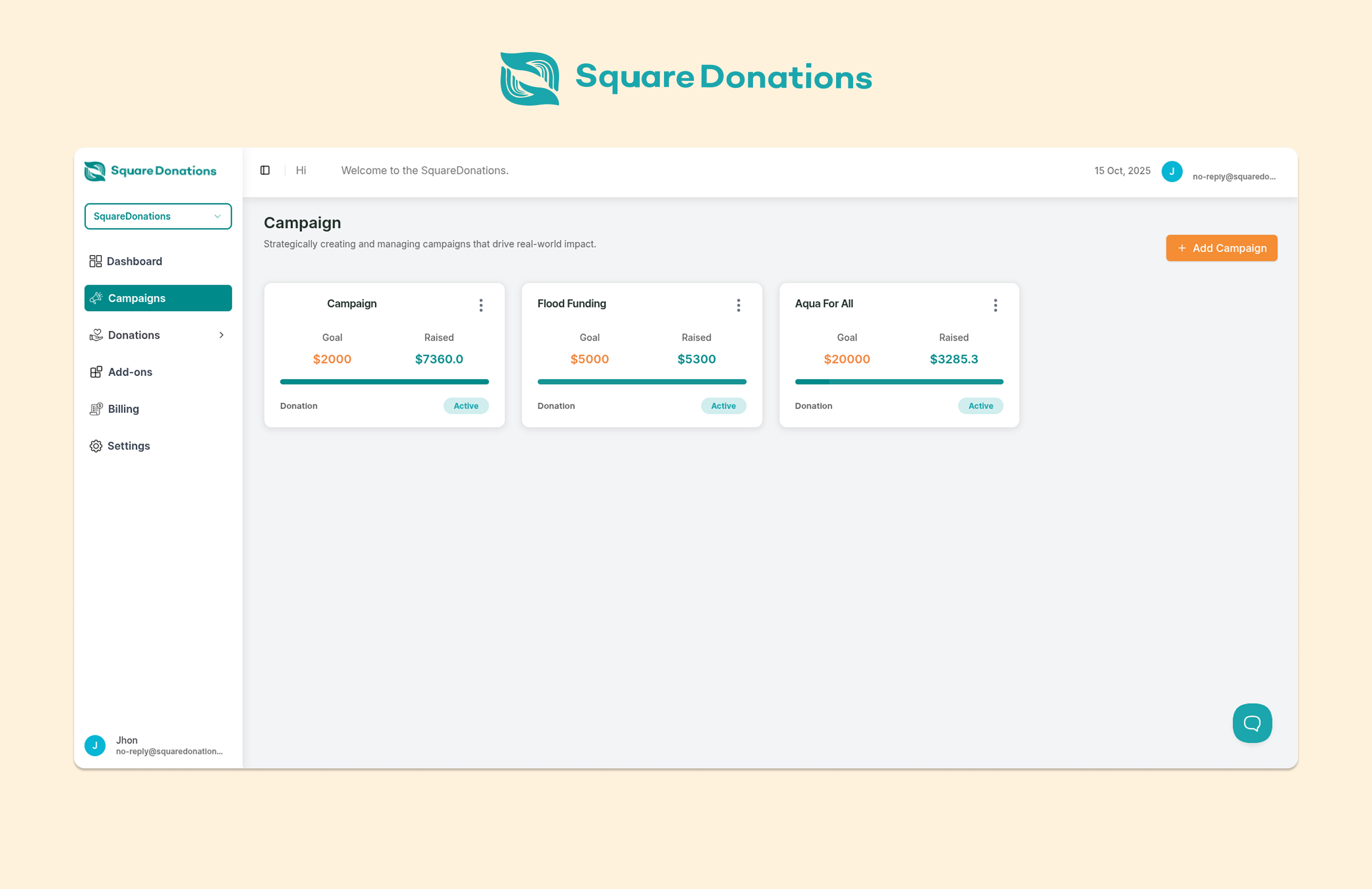
Task: Toggle the sidebar collapse icon
Action: 265,170
